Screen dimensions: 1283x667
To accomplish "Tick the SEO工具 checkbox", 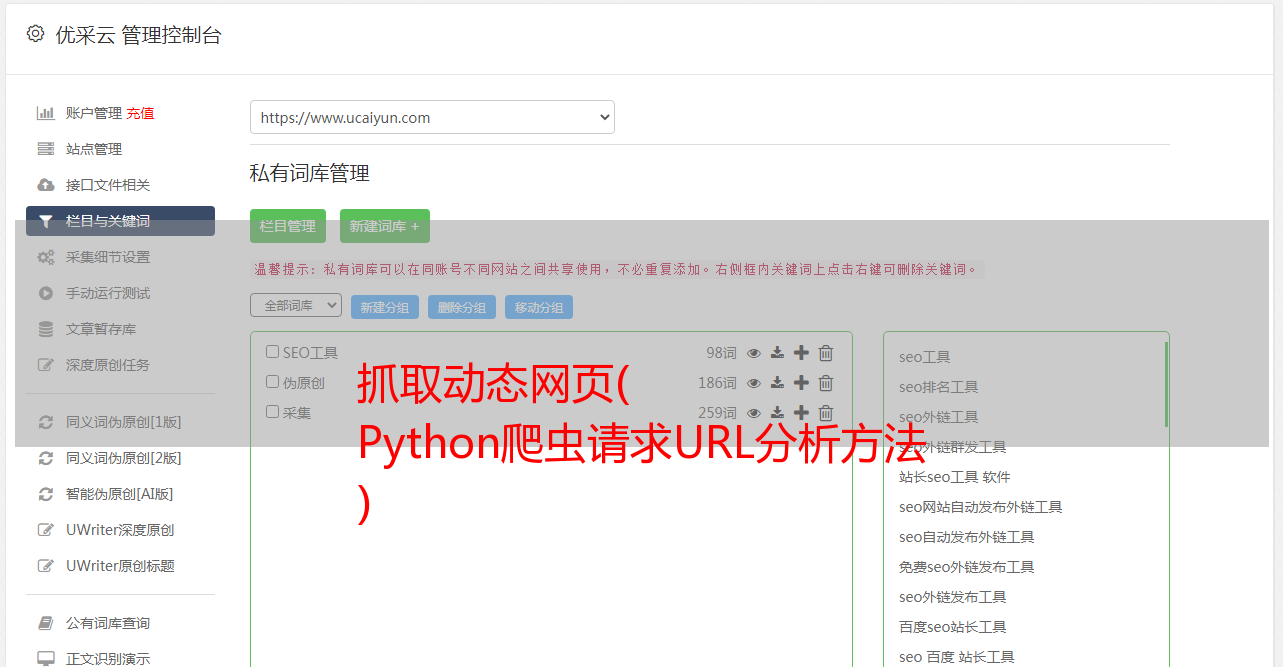I will point(272,352).
